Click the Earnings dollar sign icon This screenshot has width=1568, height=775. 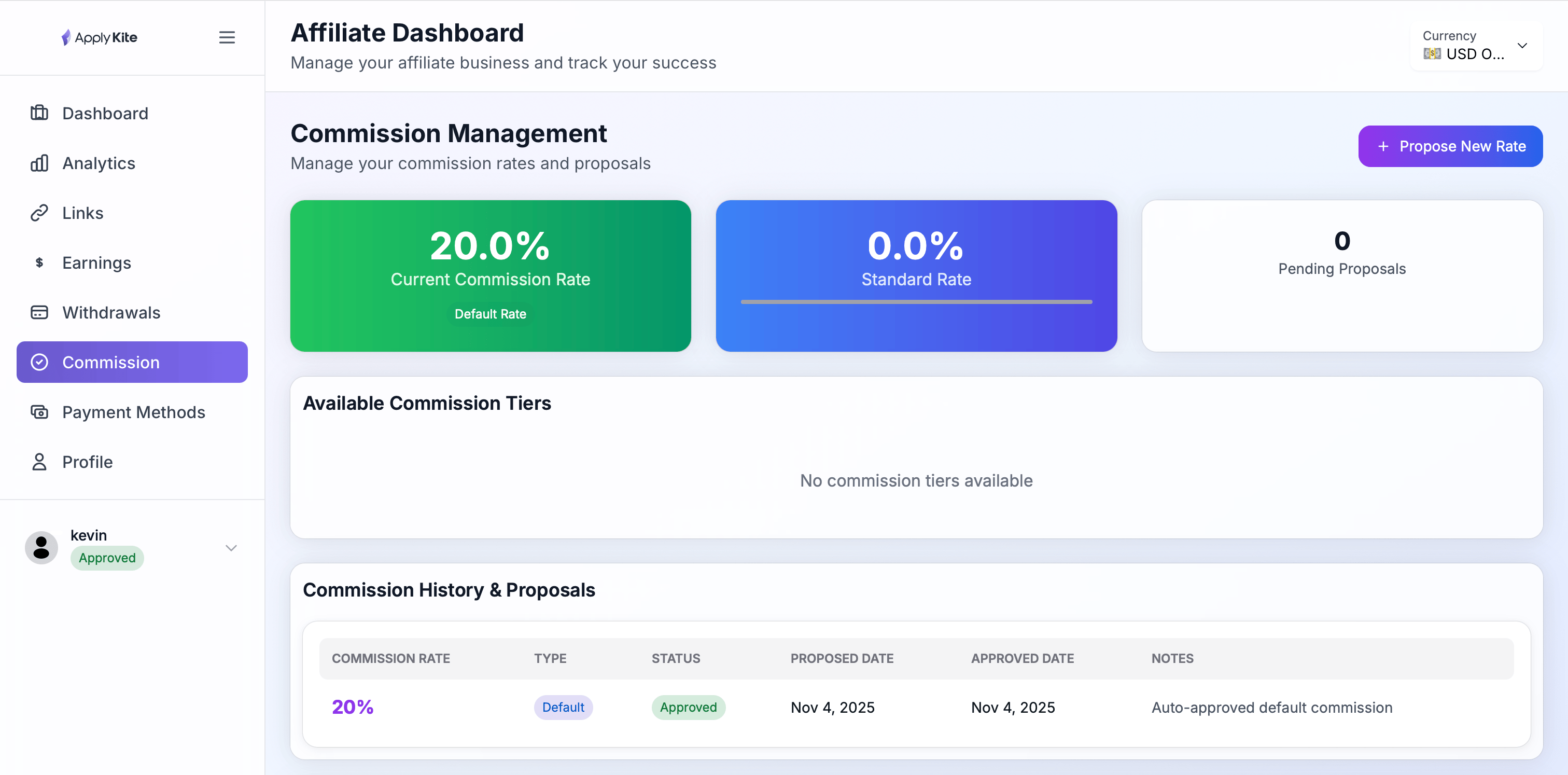39,263
